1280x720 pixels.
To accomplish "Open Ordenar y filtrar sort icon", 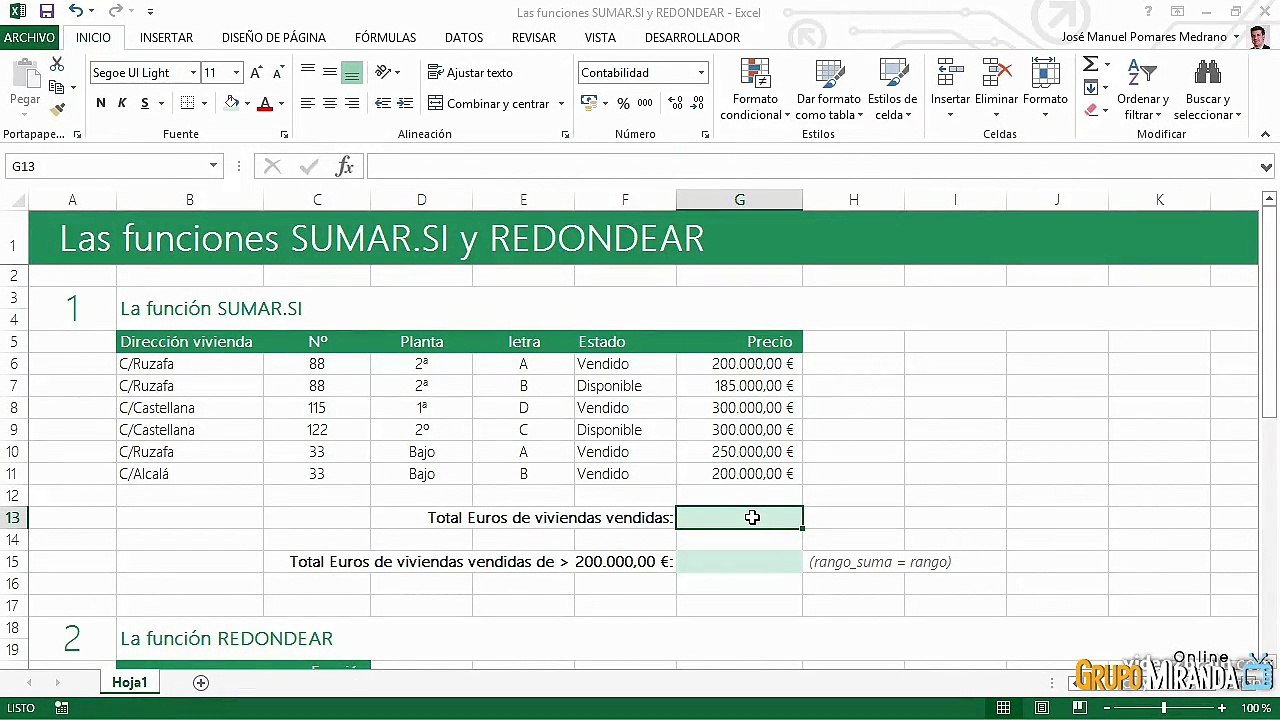I will [1142, 72].
